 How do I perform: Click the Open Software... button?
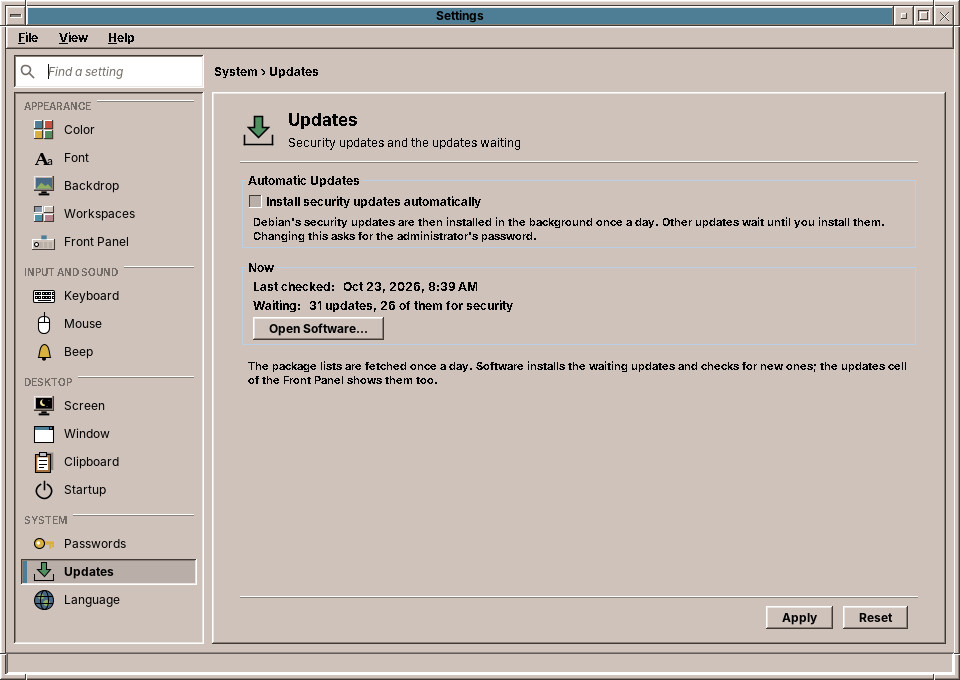click(x=318, y=329)
